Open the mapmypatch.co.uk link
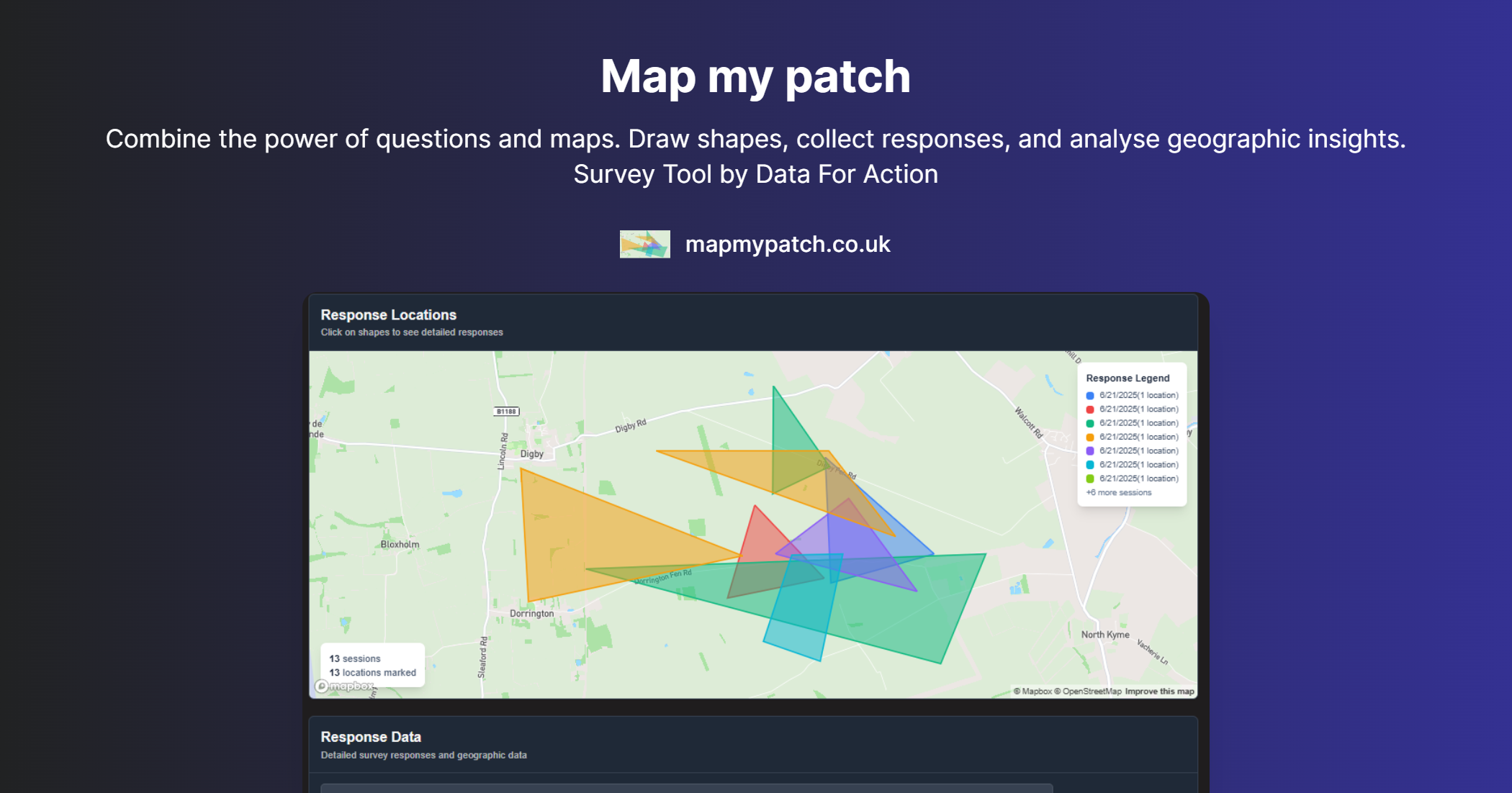Screen dimensions: 1512x793 [788, 244]
